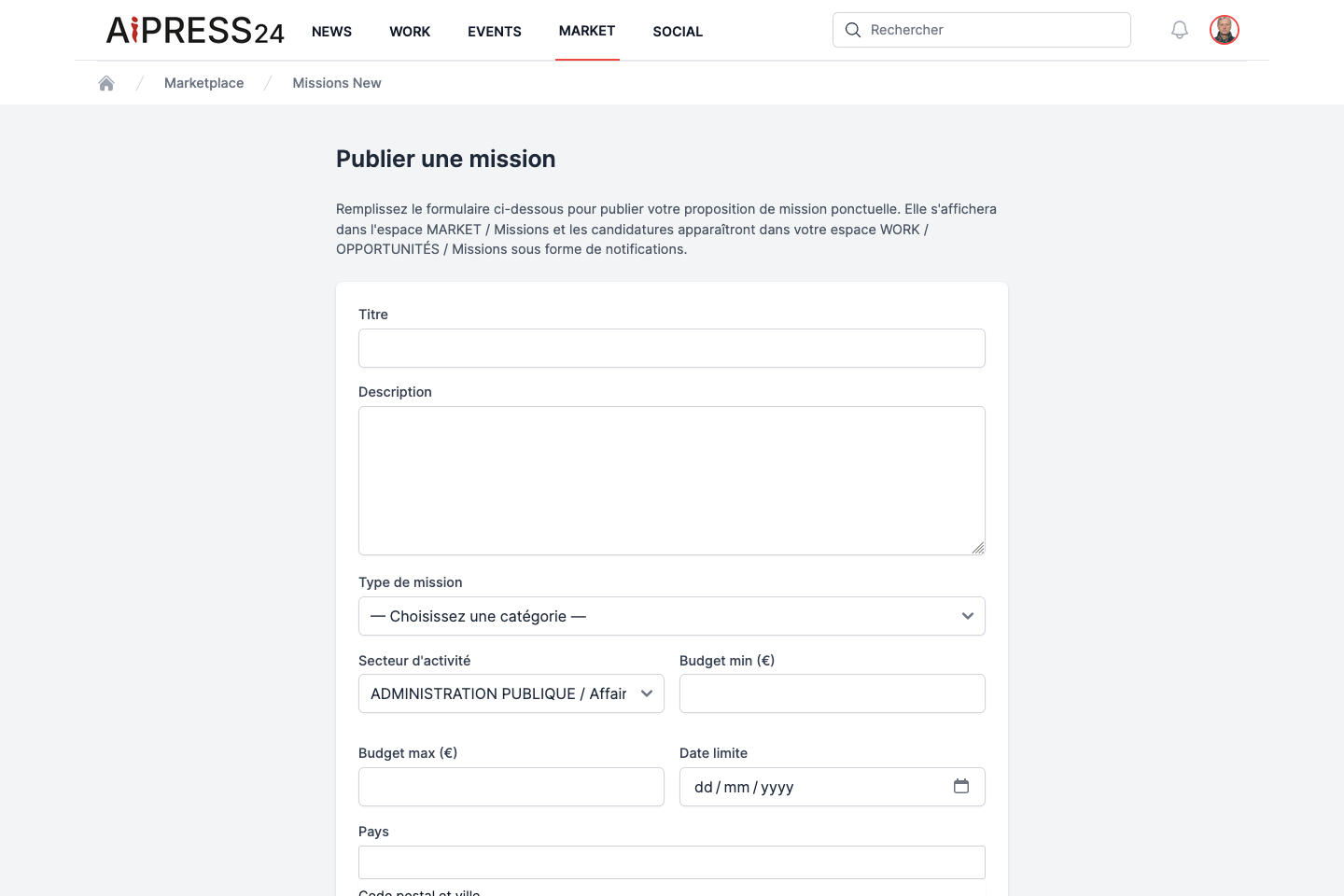Click into the Titre field
The height and width of the screenshot is (896, 1344).
click(672, 348)
